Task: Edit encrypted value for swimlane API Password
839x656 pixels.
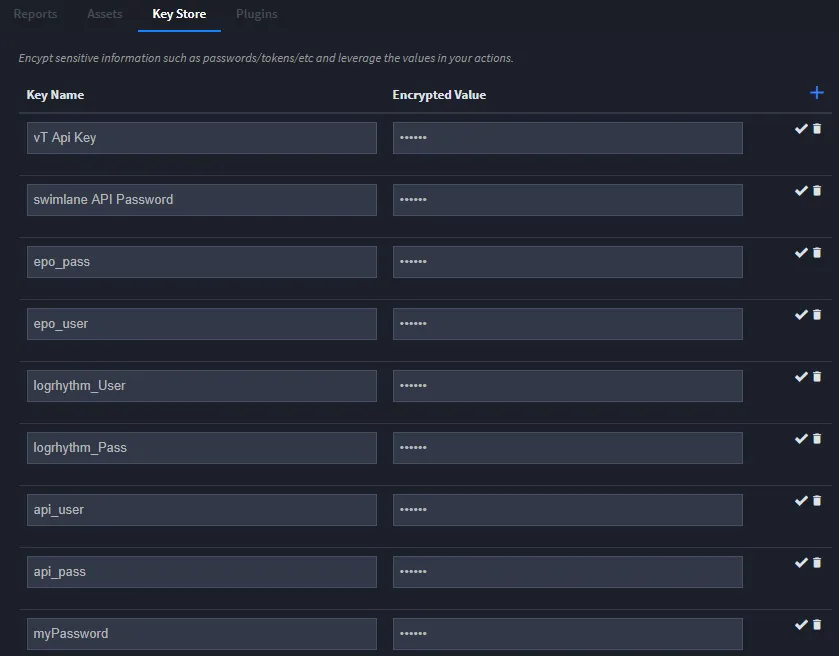Action: (x=568, y=200)
